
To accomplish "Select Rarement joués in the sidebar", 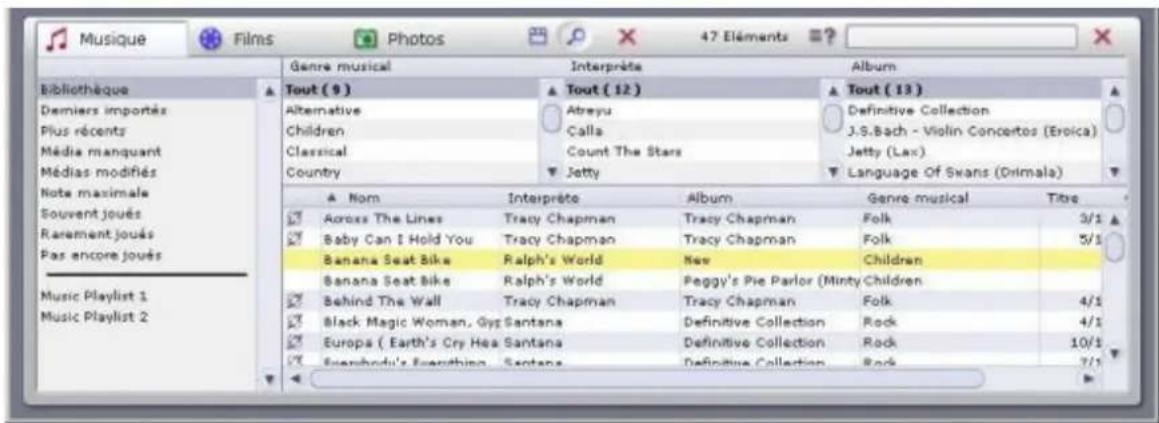I will pos(148,234).
